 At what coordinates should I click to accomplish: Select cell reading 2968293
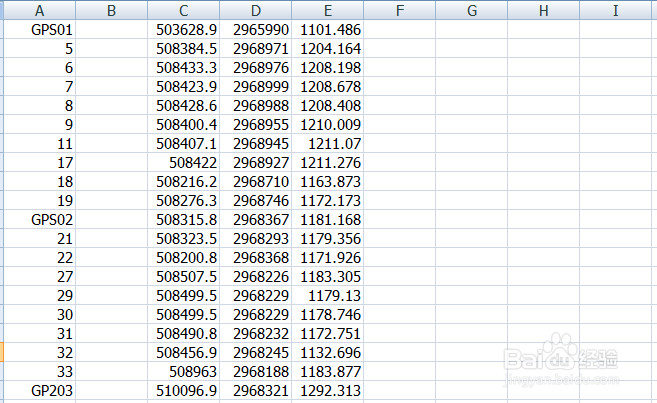coord(256,238)
